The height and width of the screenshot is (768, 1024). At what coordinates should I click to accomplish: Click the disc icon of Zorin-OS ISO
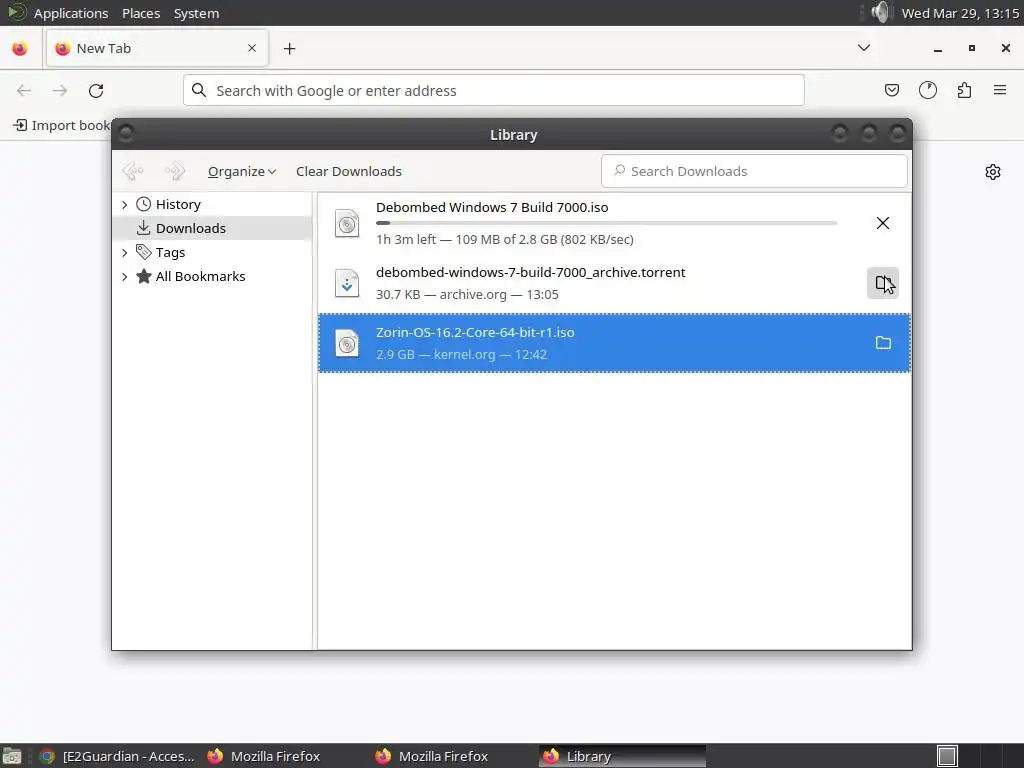347,343
